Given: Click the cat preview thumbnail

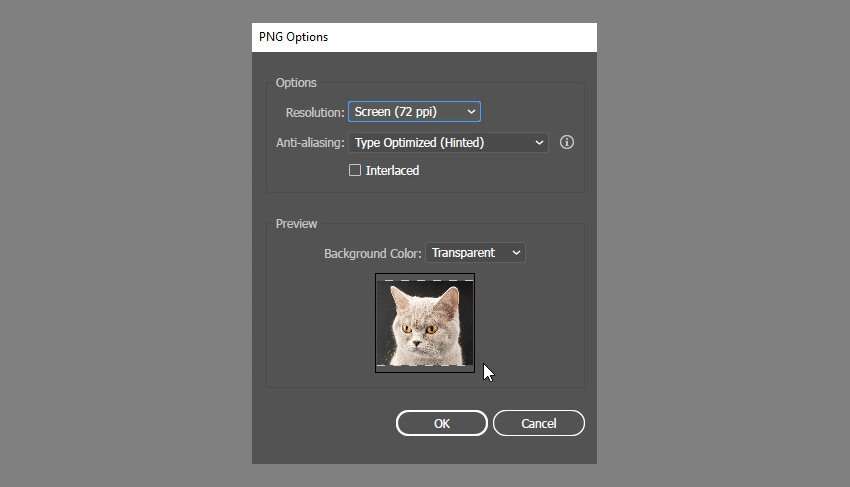Looking at the screenshot, I should (425, 323).
